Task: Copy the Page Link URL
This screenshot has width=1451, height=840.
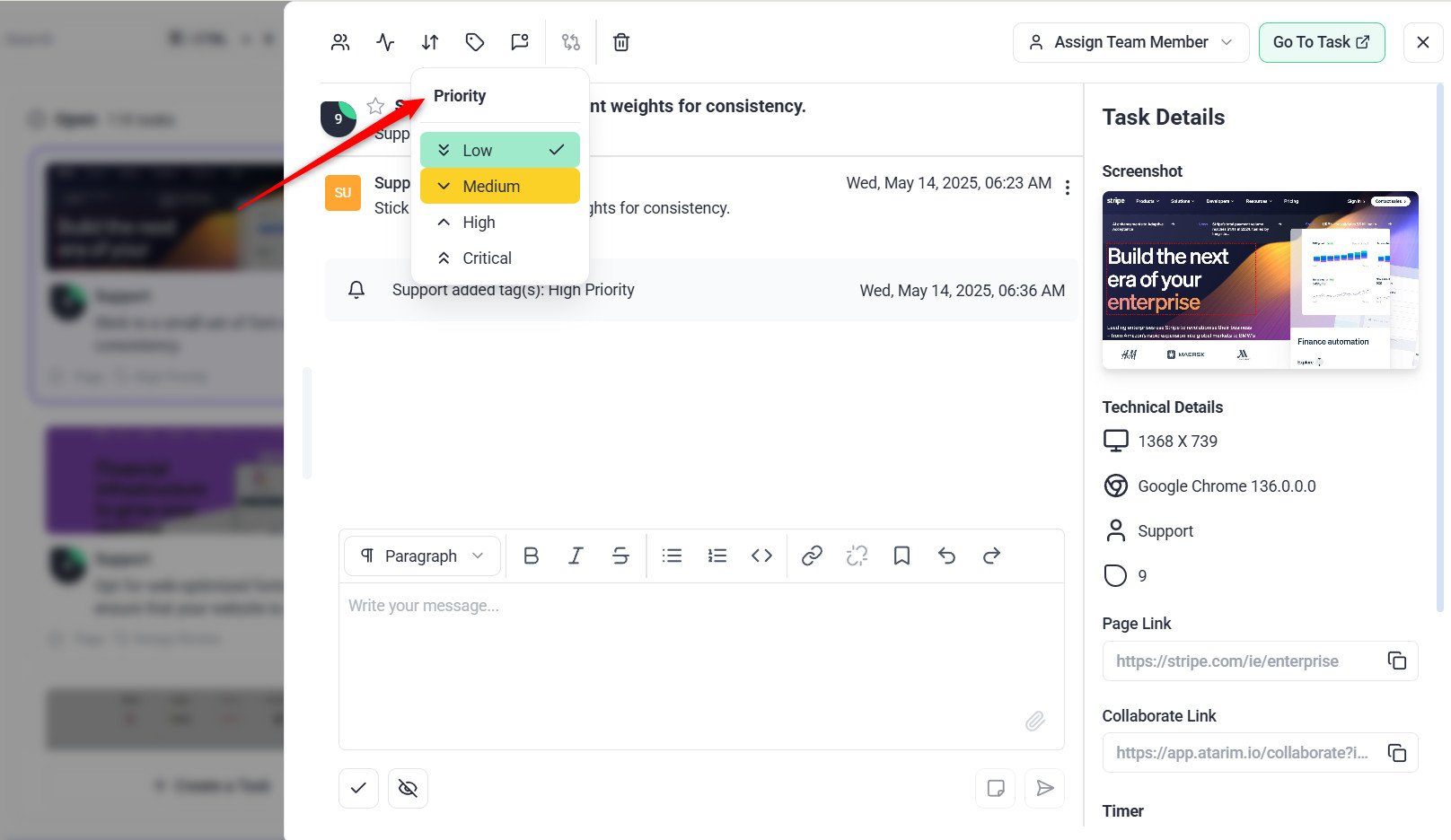Action: pos(1396,661)
